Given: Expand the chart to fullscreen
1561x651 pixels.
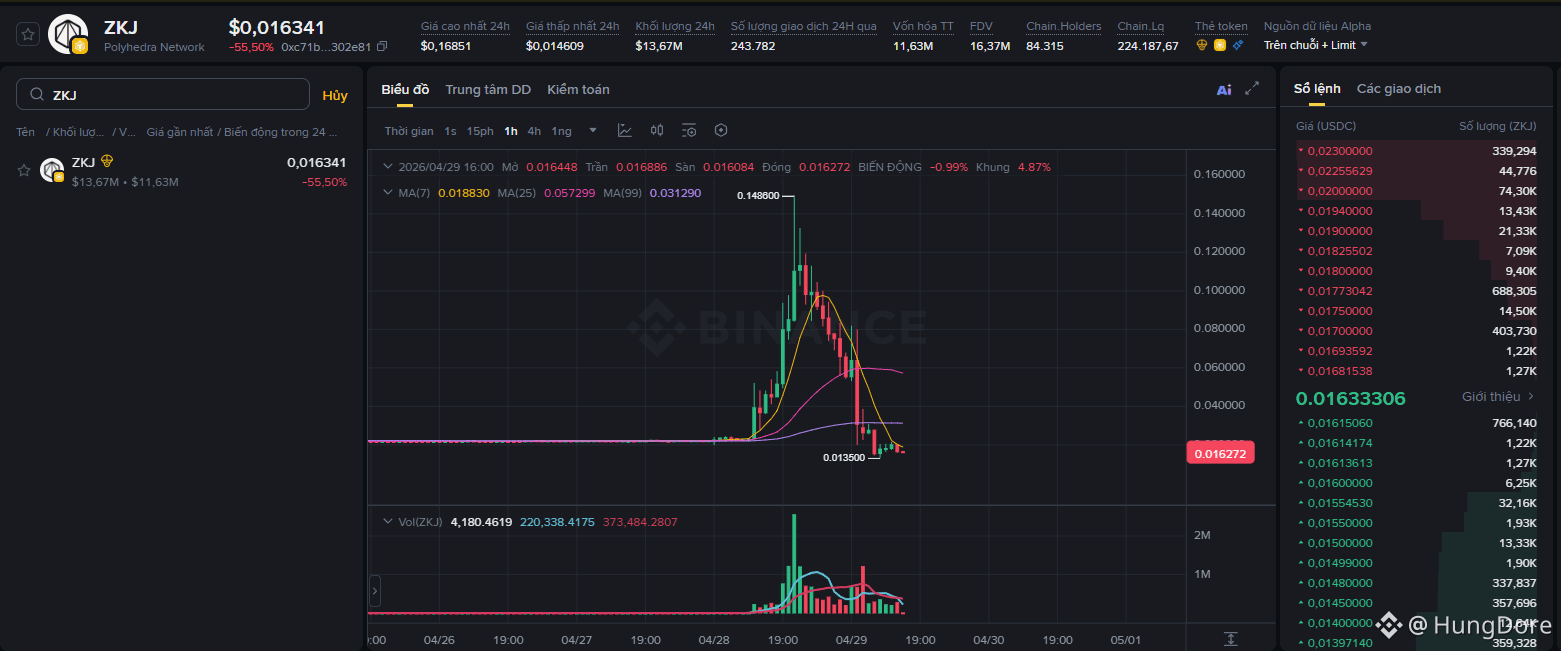Looking at the screenshot, I should point(1252,89).
